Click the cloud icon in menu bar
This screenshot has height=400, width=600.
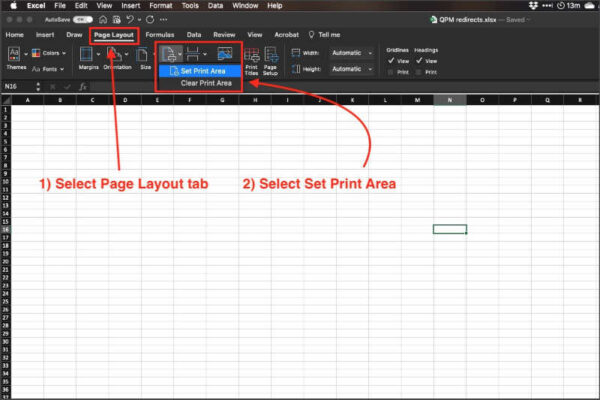pyautogui.click(x=590, y=5)
